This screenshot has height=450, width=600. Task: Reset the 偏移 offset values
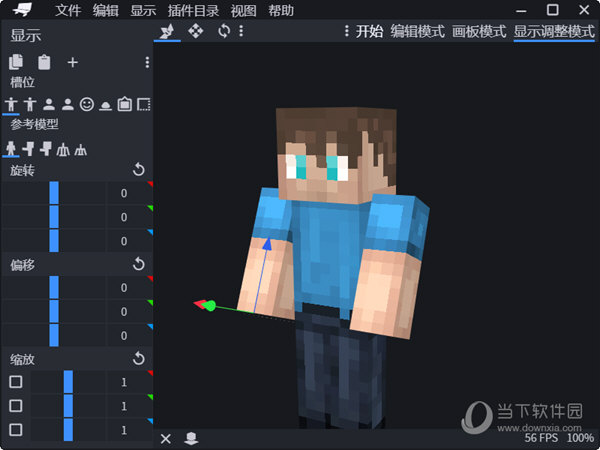139,264
